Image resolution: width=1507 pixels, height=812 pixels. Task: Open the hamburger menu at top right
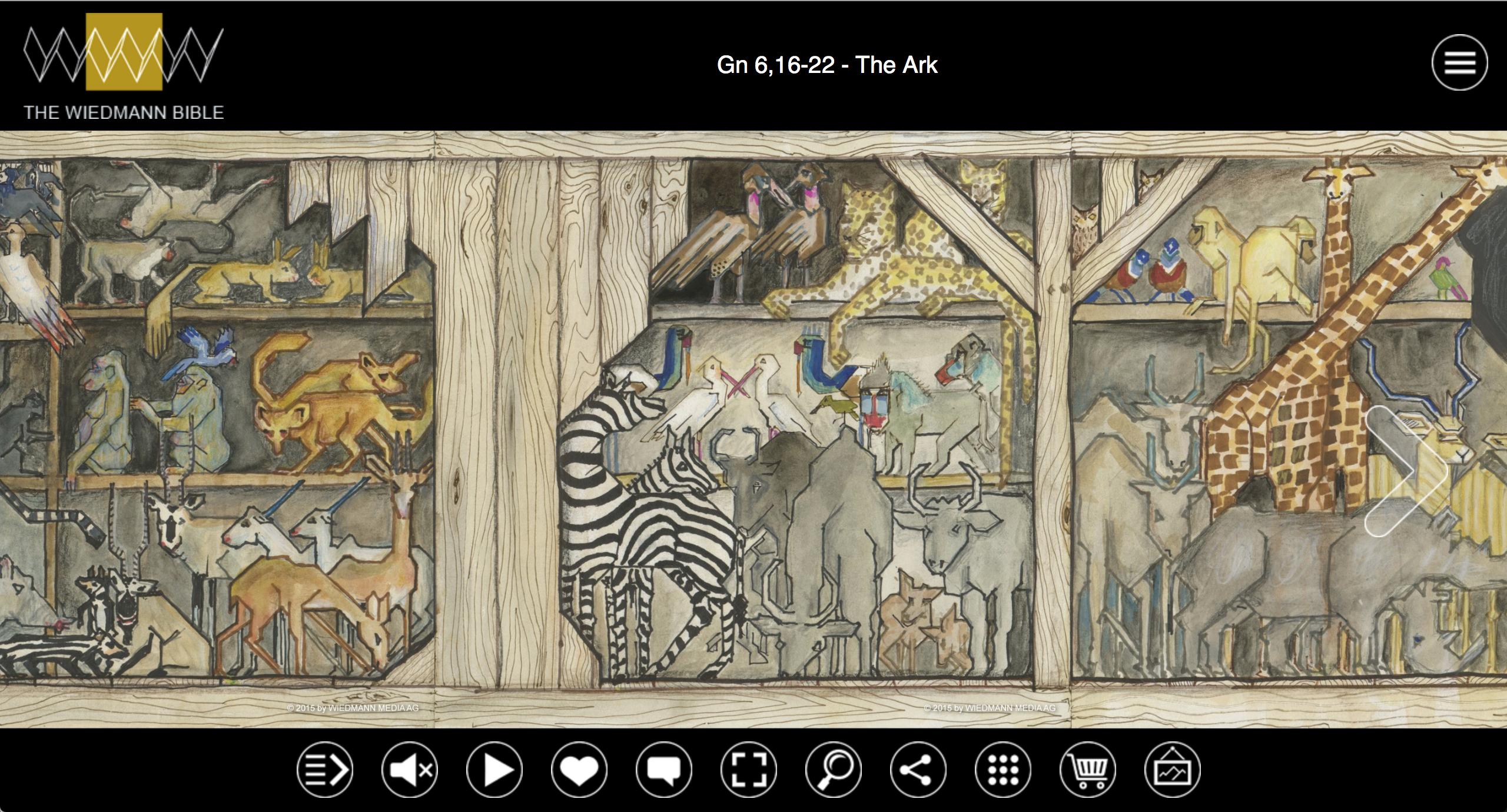[1460, 62]
